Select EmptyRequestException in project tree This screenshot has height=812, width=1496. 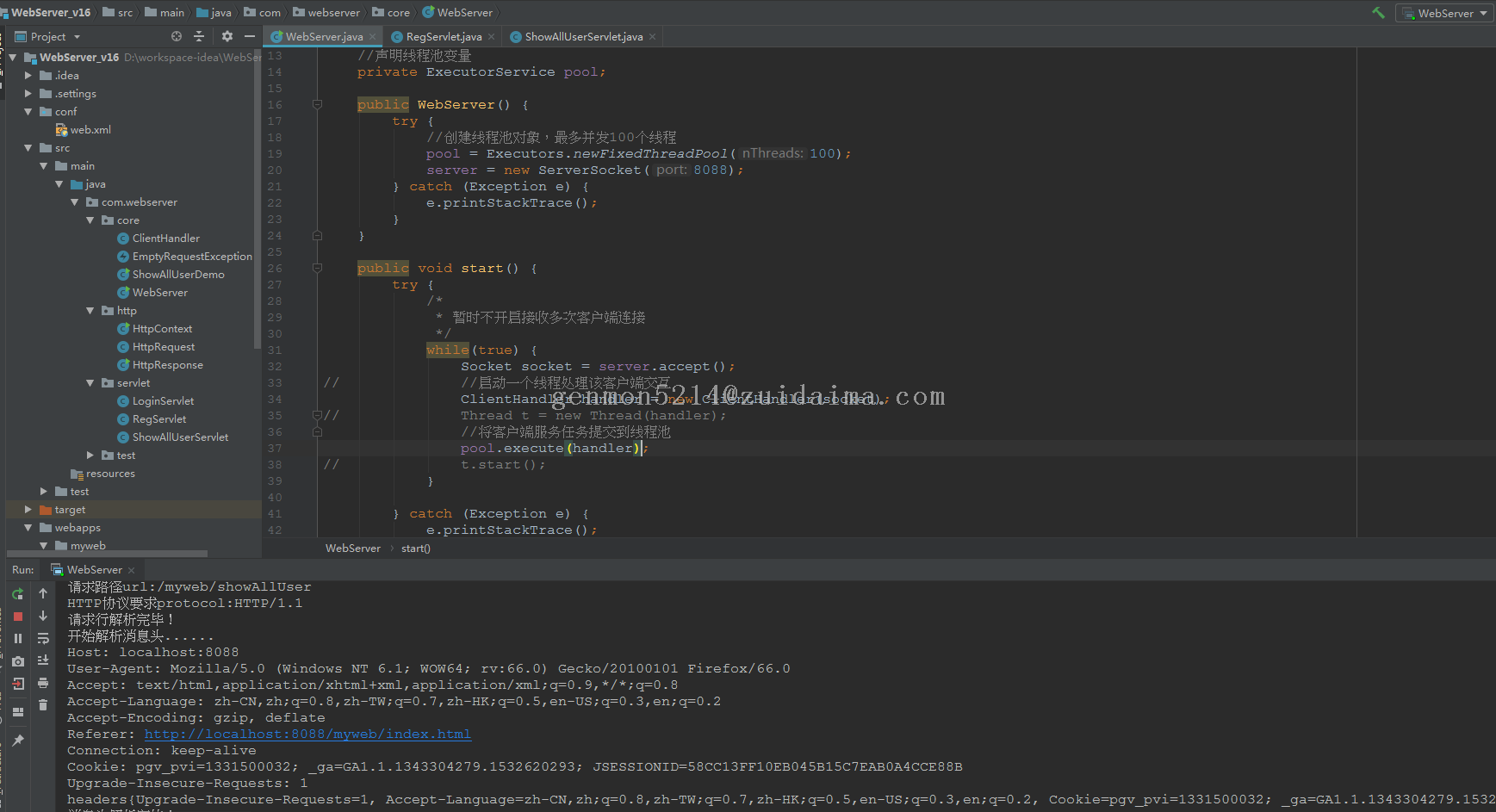pos(185,257)
